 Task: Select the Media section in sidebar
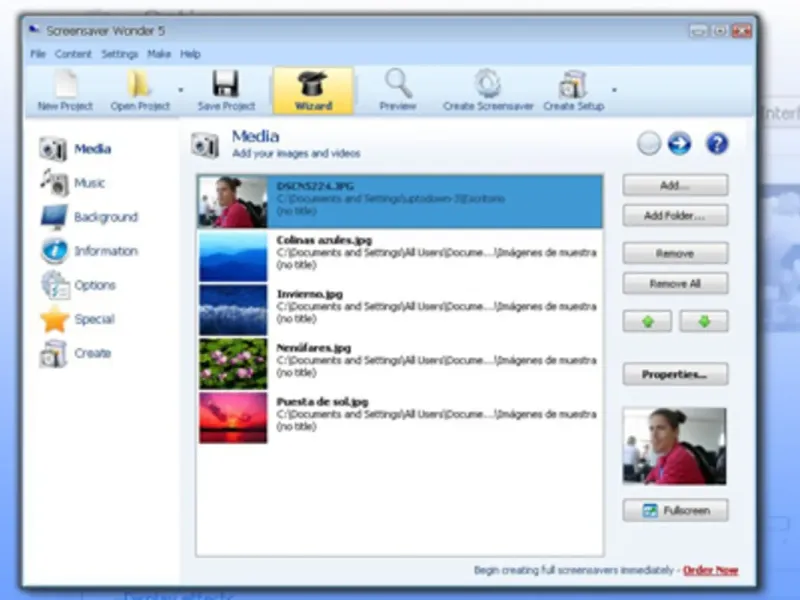coord(76,149)
